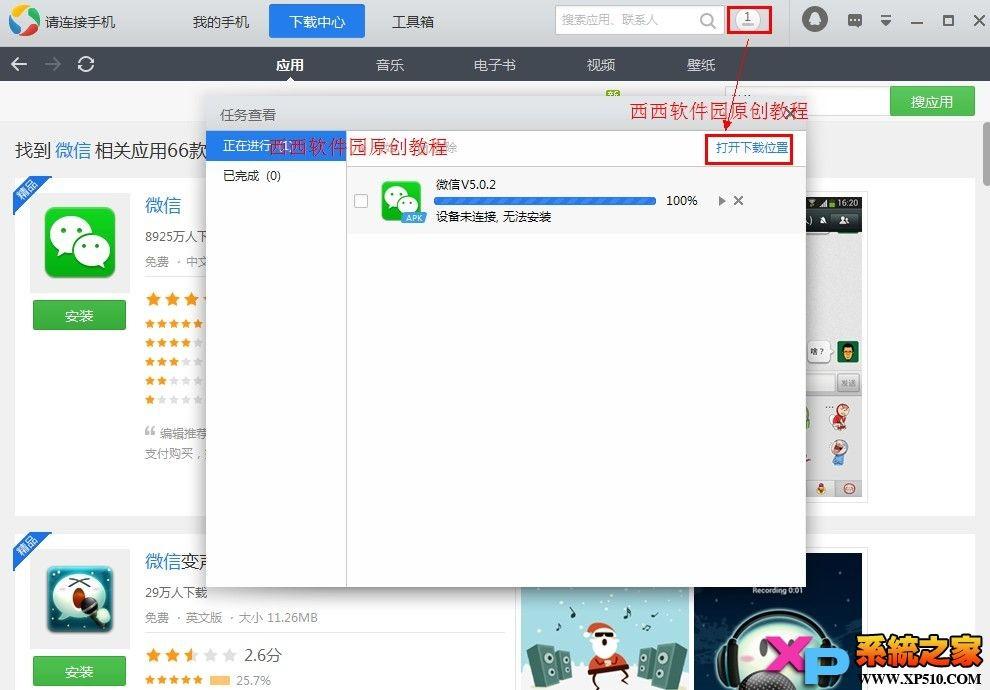Click the 搜应用 button

[x=932, y=102]
